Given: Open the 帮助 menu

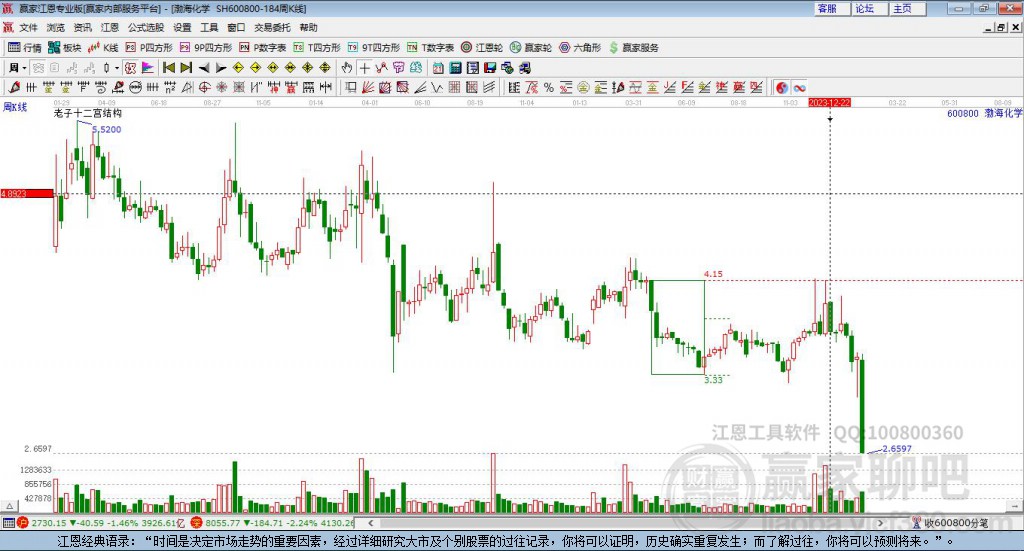Looking at the screenshot, I should pyautogui.click(x=308, y=27).
